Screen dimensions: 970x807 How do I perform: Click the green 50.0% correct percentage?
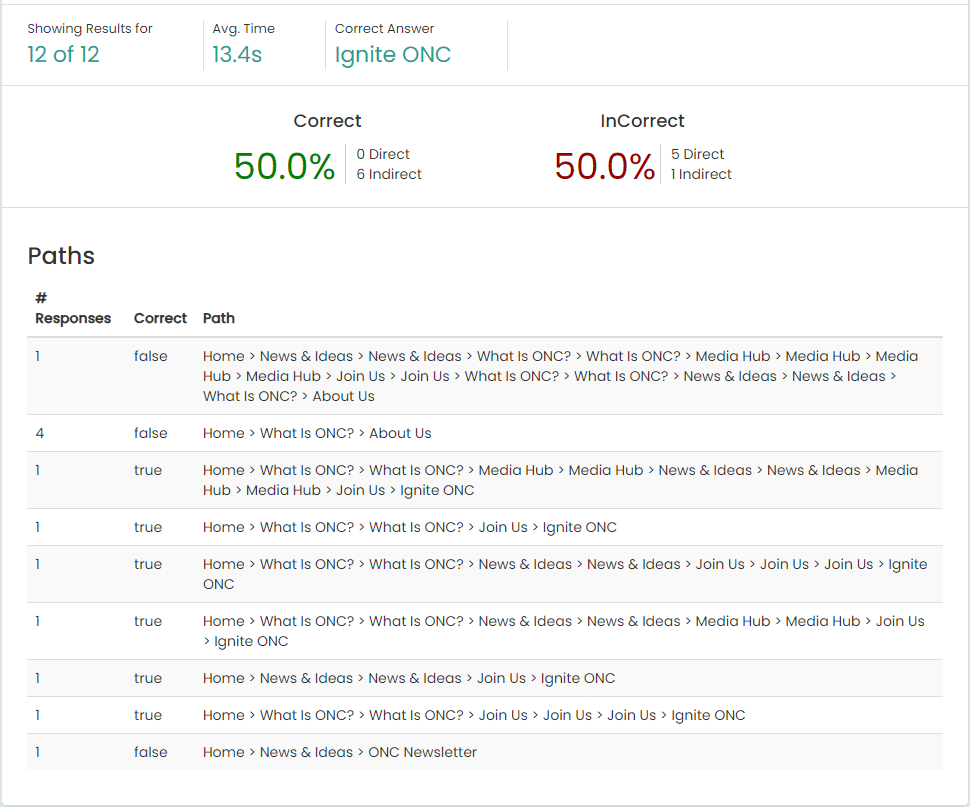pyautogui.click(x=285, y=166)
